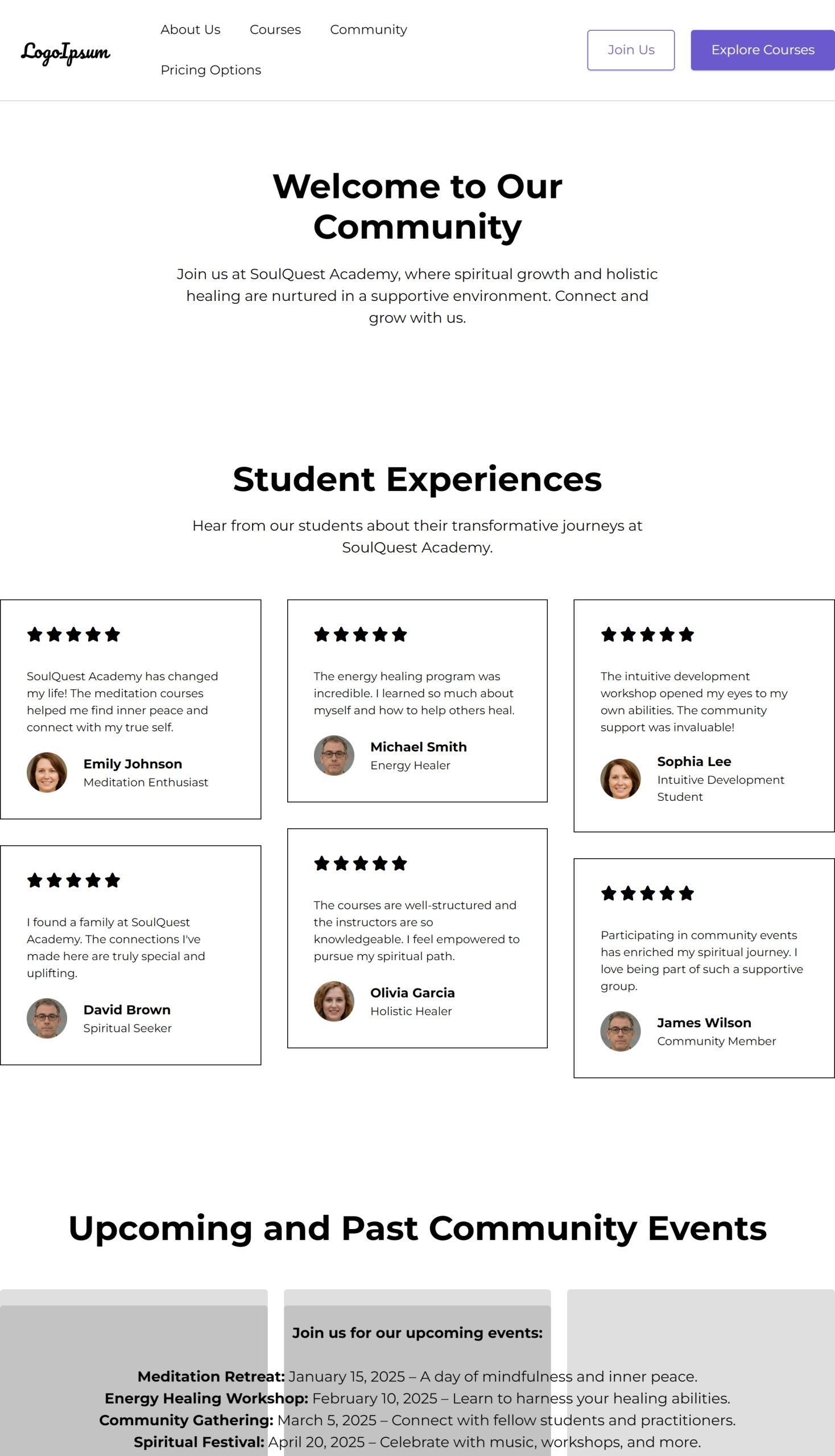This screenshot has width=835, height=1456.
Task: Click the Explore Courses button
Action: click(x=763, y=50)
